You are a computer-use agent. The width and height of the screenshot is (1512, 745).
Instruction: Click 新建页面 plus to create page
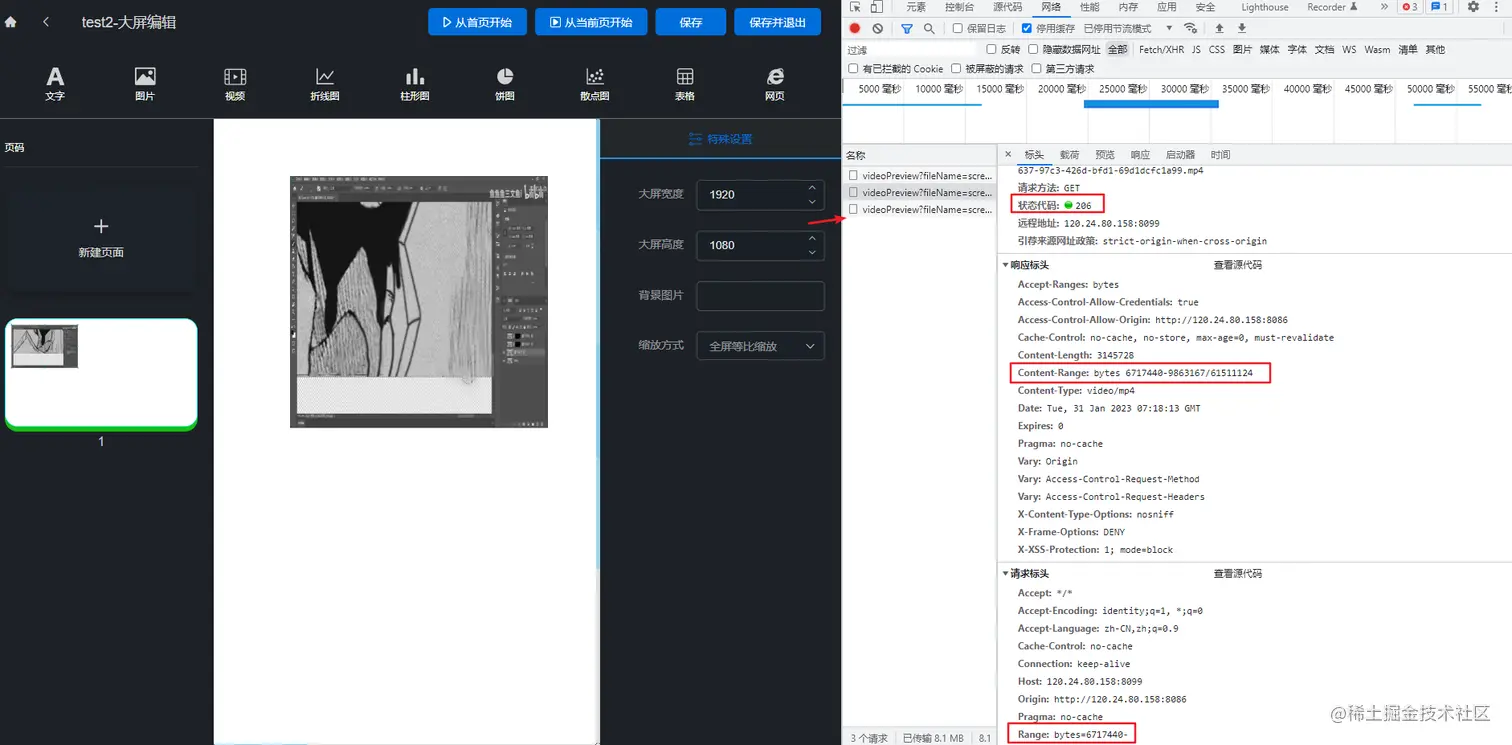[x=101, y=227]
